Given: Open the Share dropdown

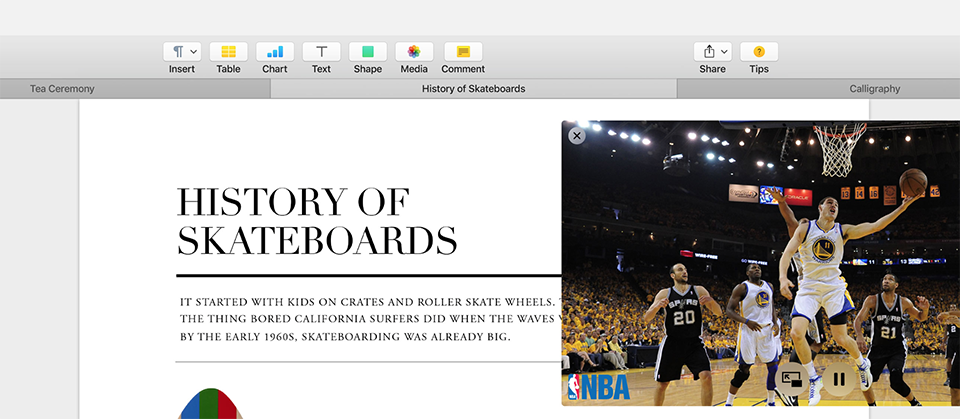Looking at the screenshot, I should [713, 51].
